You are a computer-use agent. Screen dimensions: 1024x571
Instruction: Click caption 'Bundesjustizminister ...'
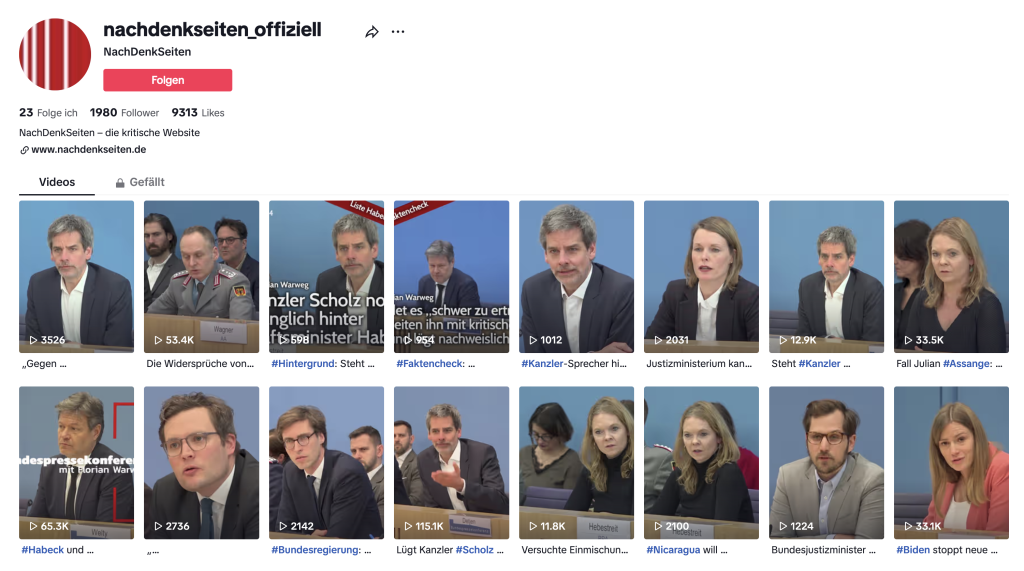(x=824, y=550)
